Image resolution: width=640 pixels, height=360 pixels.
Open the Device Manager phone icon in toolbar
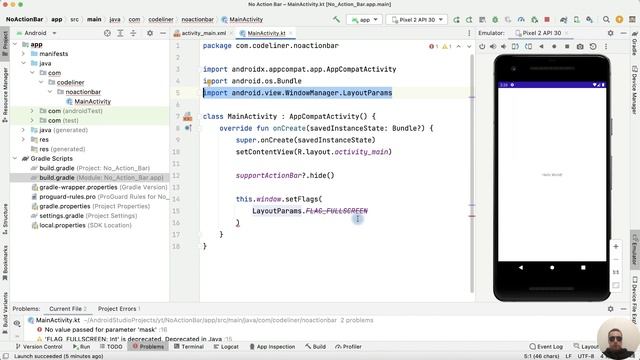pyautogui.click(x=577, y=20)
